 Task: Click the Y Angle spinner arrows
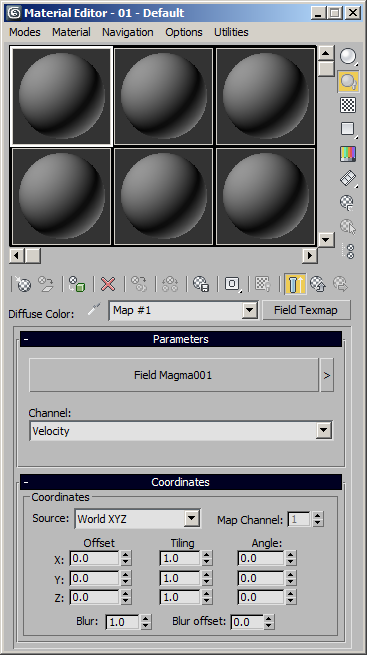pyautogui.click(x=291, y=578)
